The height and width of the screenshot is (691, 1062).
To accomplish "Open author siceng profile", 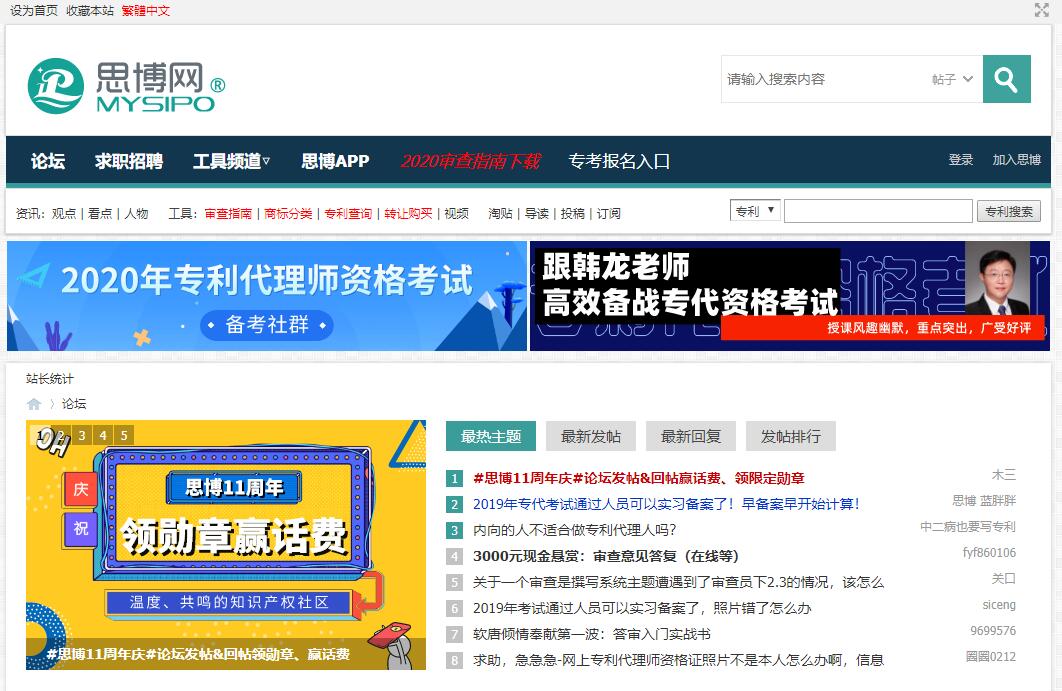I will point(999,604).
